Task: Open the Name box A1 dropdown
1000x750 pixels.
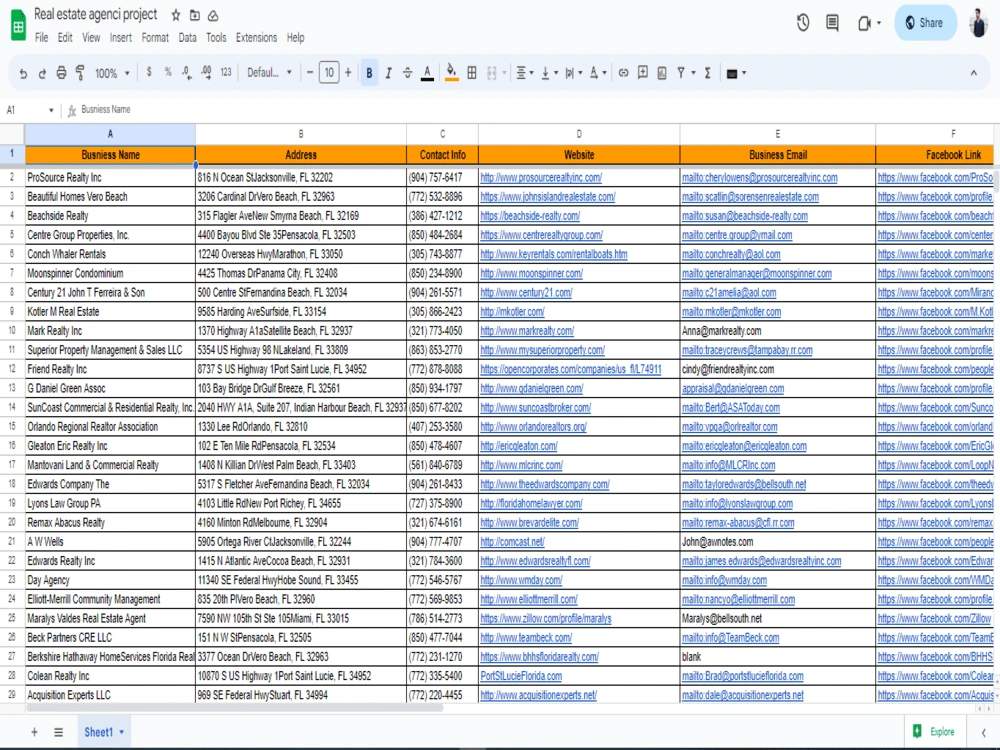Action: pos(51,110)
